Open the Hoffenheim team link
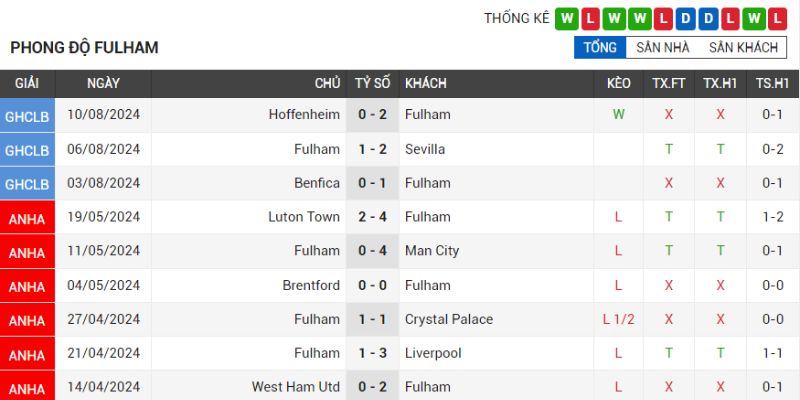 tap(304, 114)
